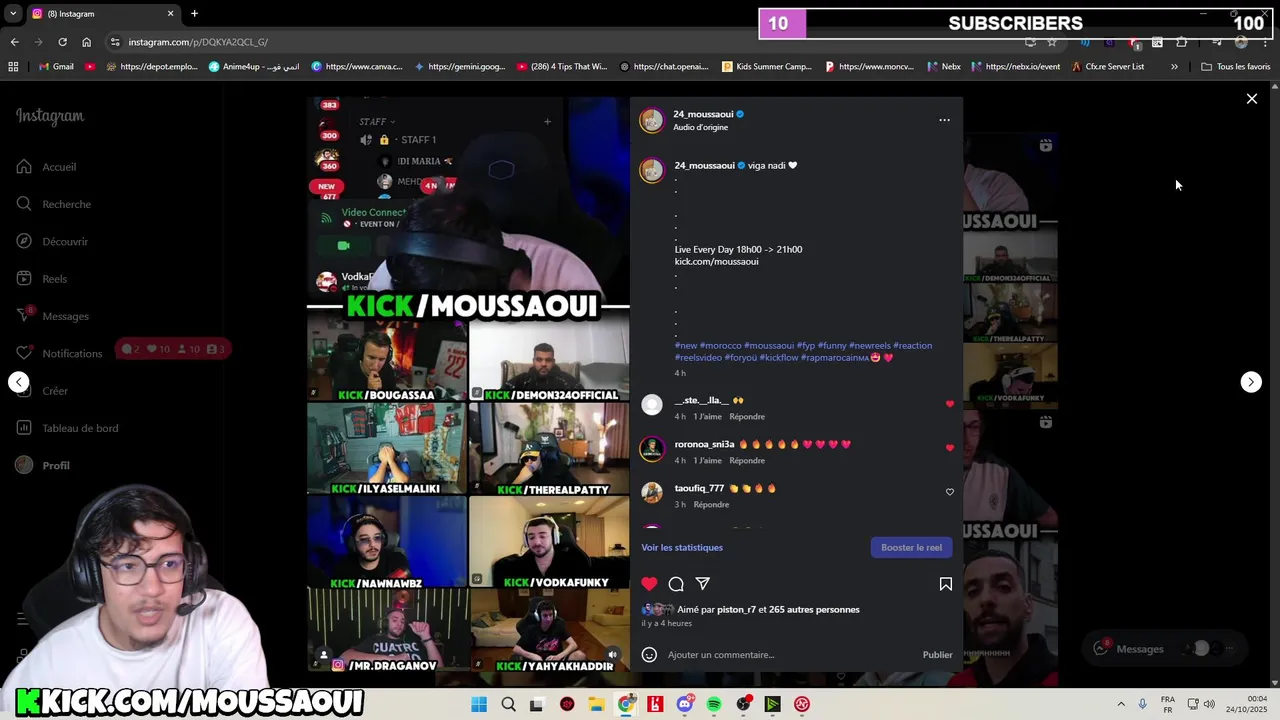
Task: Open Découvrir in Instagram sidebar
Action: pos(53,242)
